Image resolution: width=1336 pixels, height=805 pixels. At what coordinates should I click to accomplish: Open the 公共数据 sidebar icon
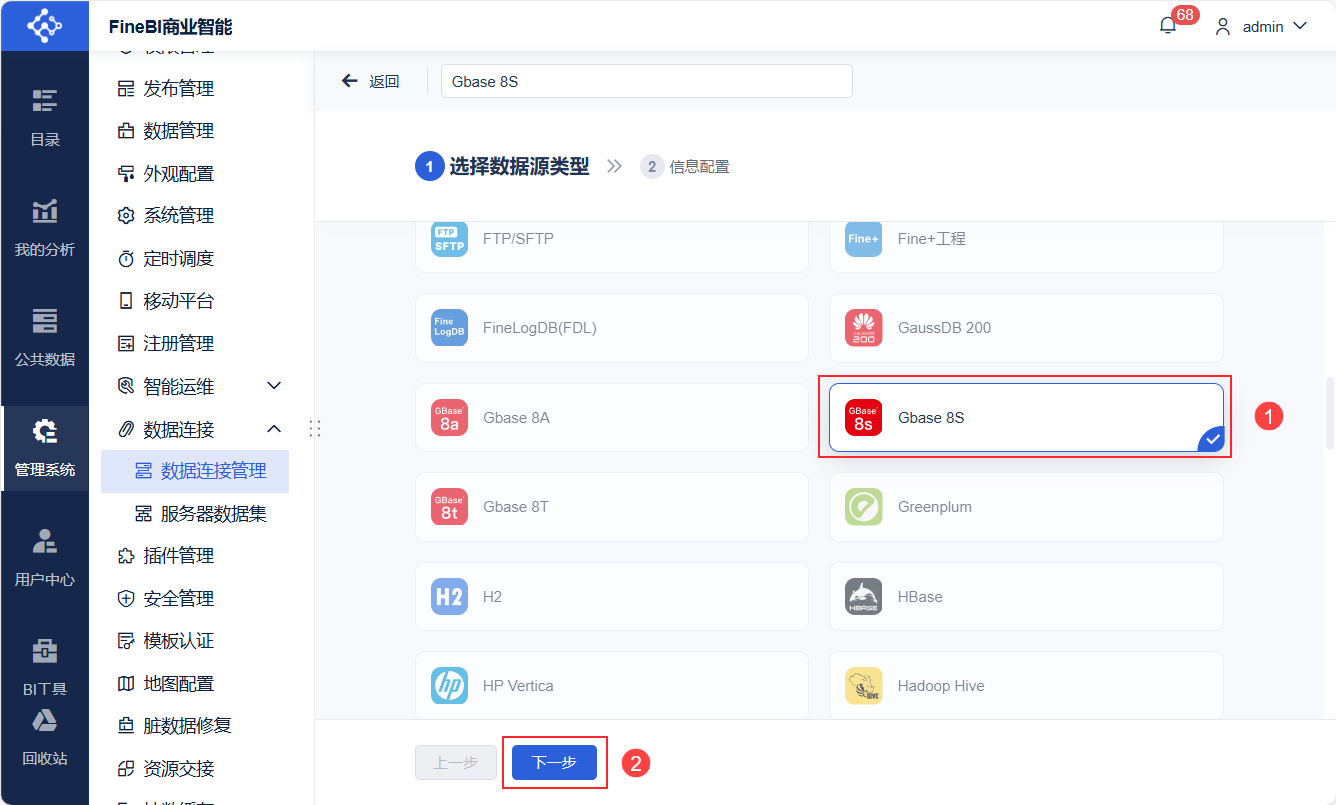pos(45,337)
